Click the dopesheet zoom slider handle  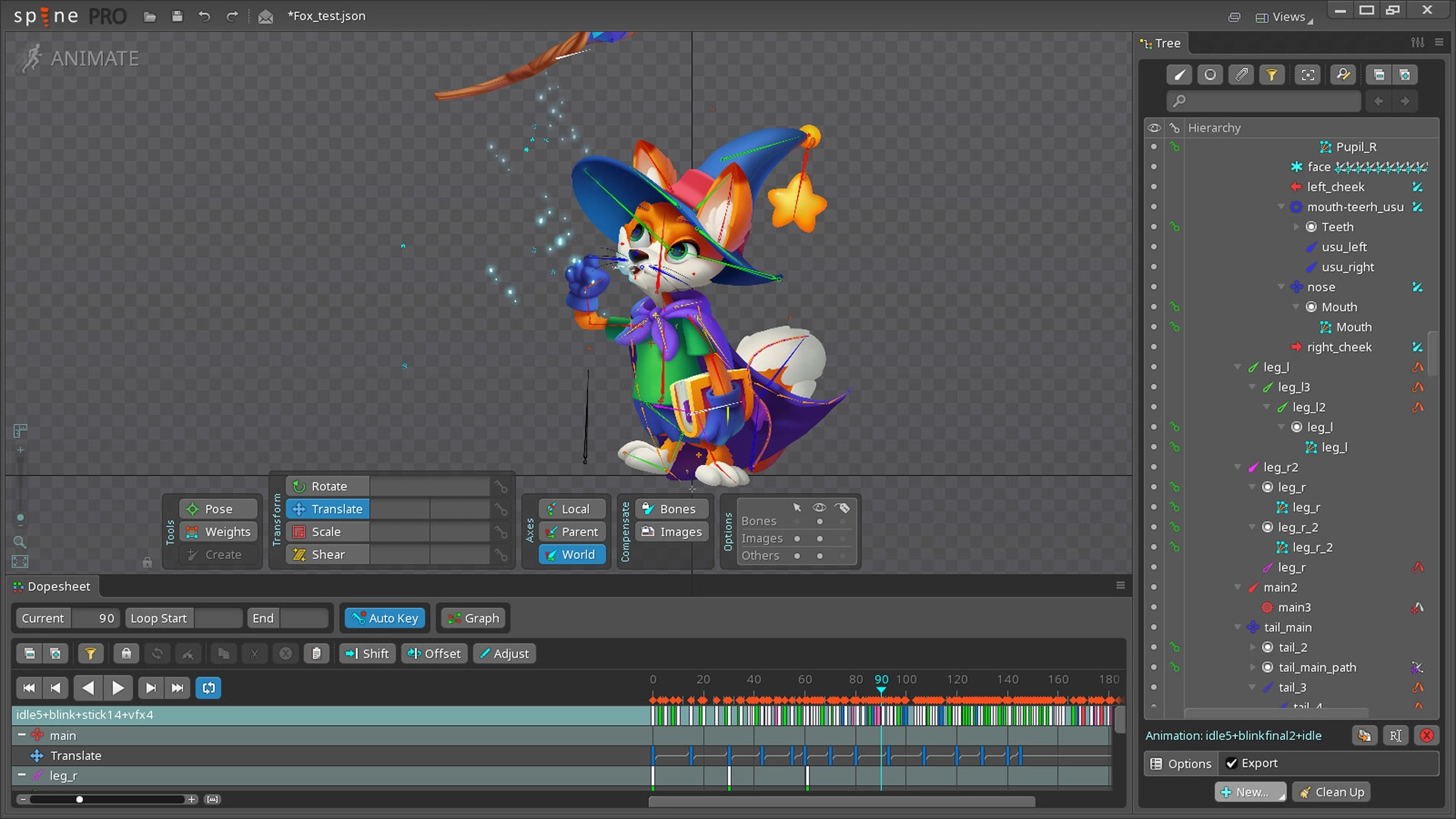point(80,799)
